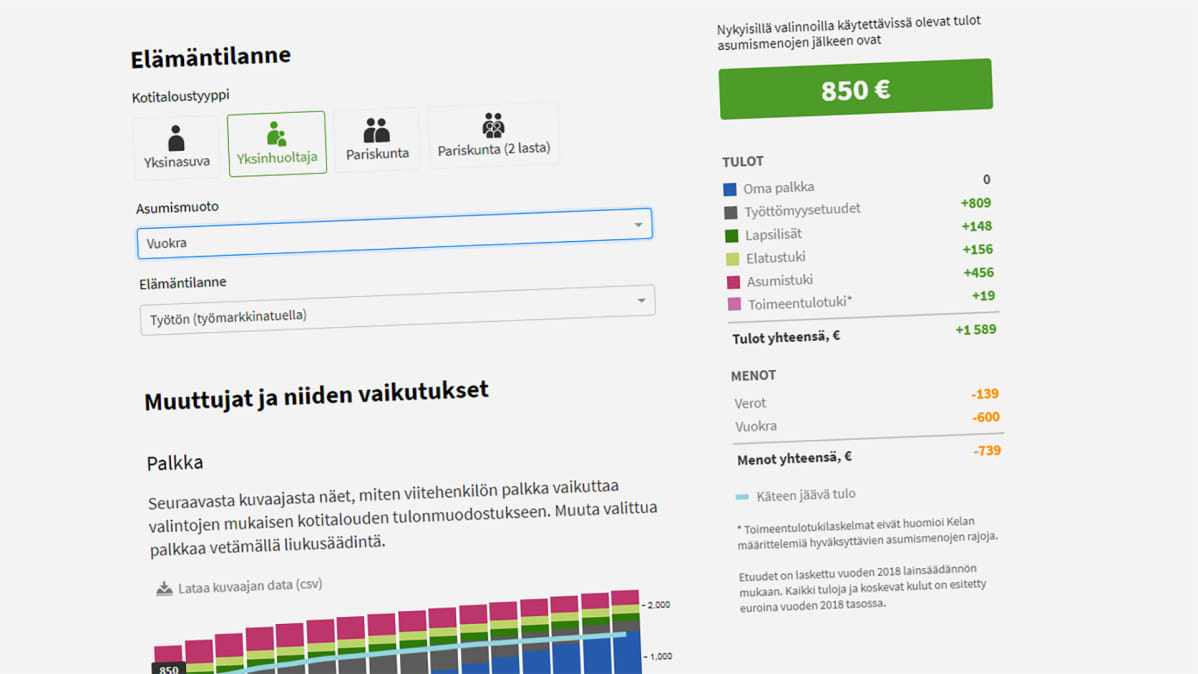Image resolution: width=1198 pixels, height=674 pixels.
Task: Click the gray Työttömyysetuudet legend swatch
Action: pyautogui.click(x=730, y=212)
